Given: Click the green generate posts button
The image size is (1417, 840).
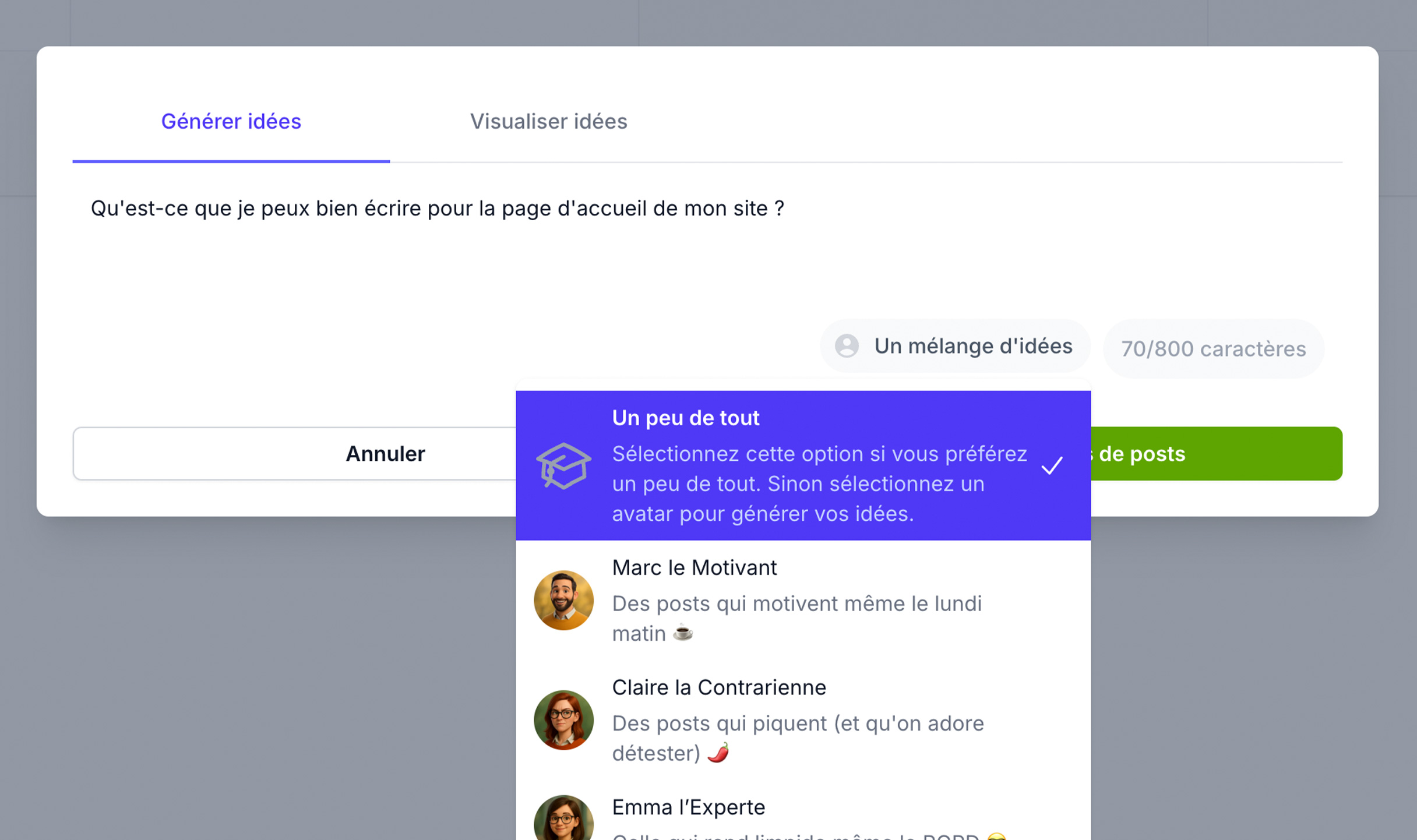Looking at the screenshot, I should pyautogui.click(x=1217, y=454).
